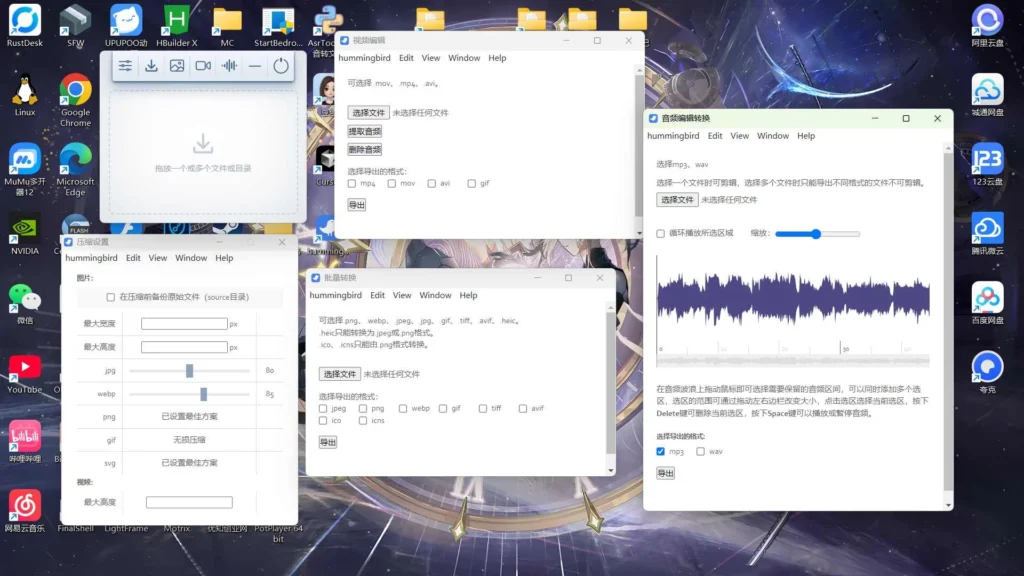Open the WeChat desktop icon
1024x576 pixels.
(25, 304)
